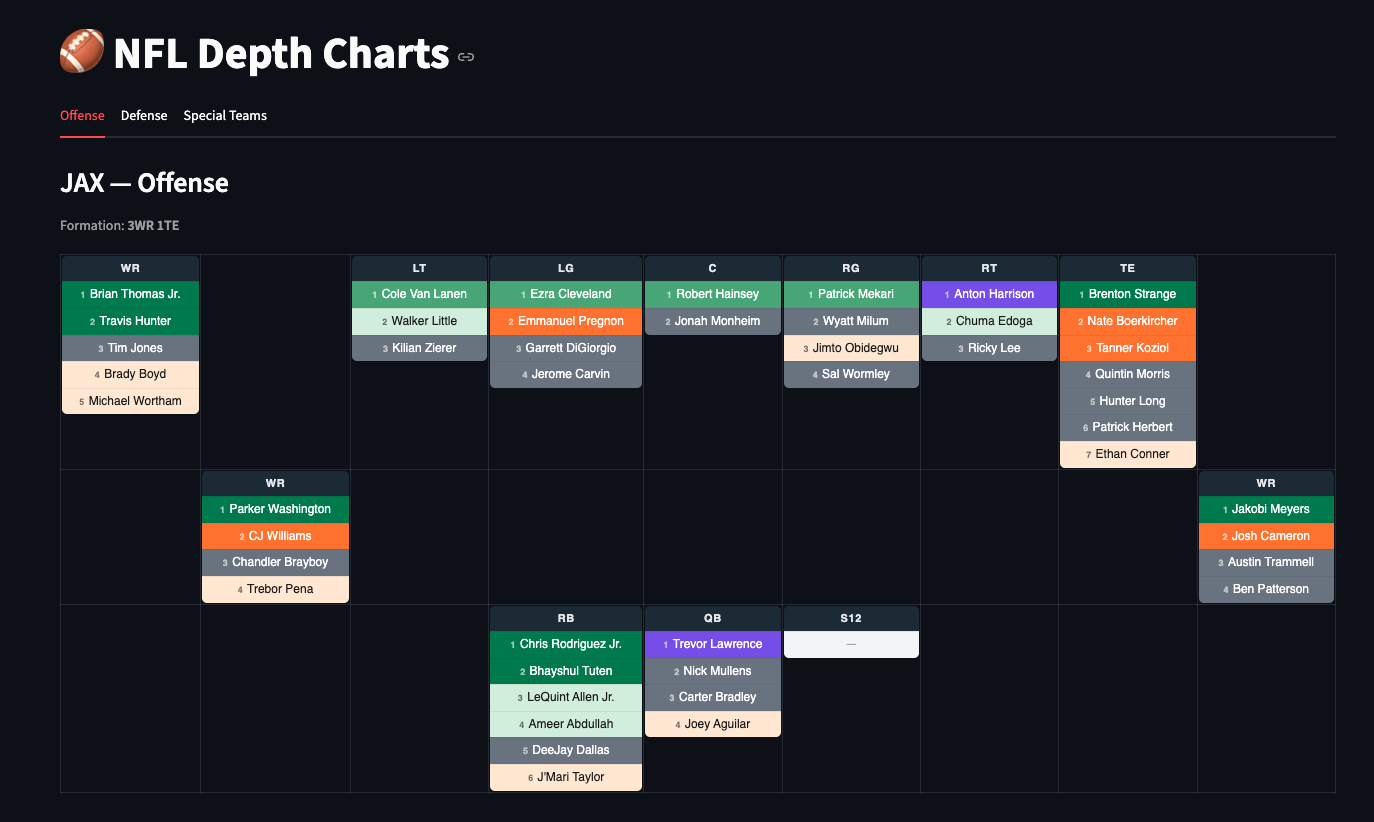Click the TE position header
This screenshot has width=1374, height=822.
[1128, 268]
